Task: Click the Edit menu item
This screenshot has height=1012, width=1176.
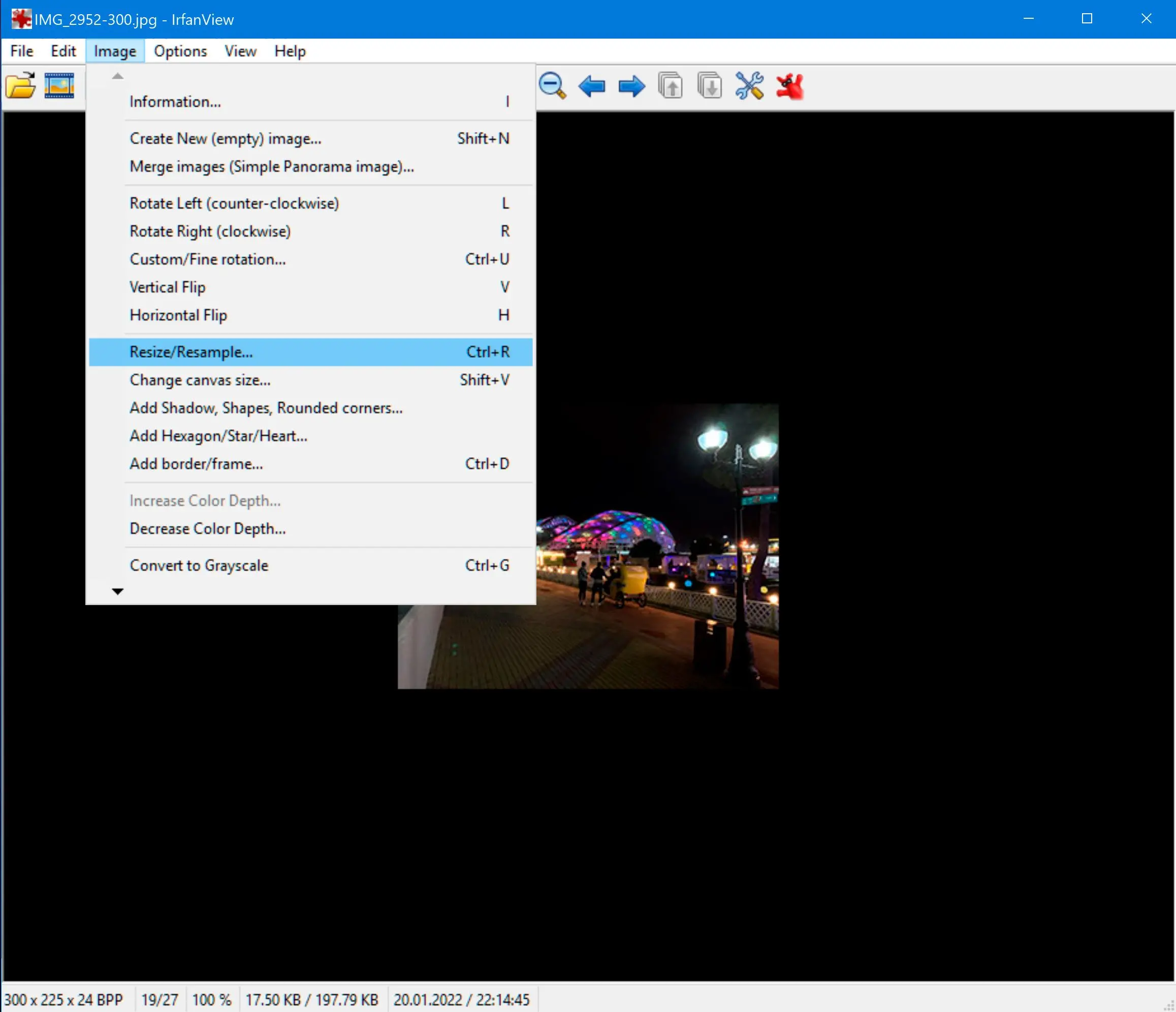Action: 63,51
